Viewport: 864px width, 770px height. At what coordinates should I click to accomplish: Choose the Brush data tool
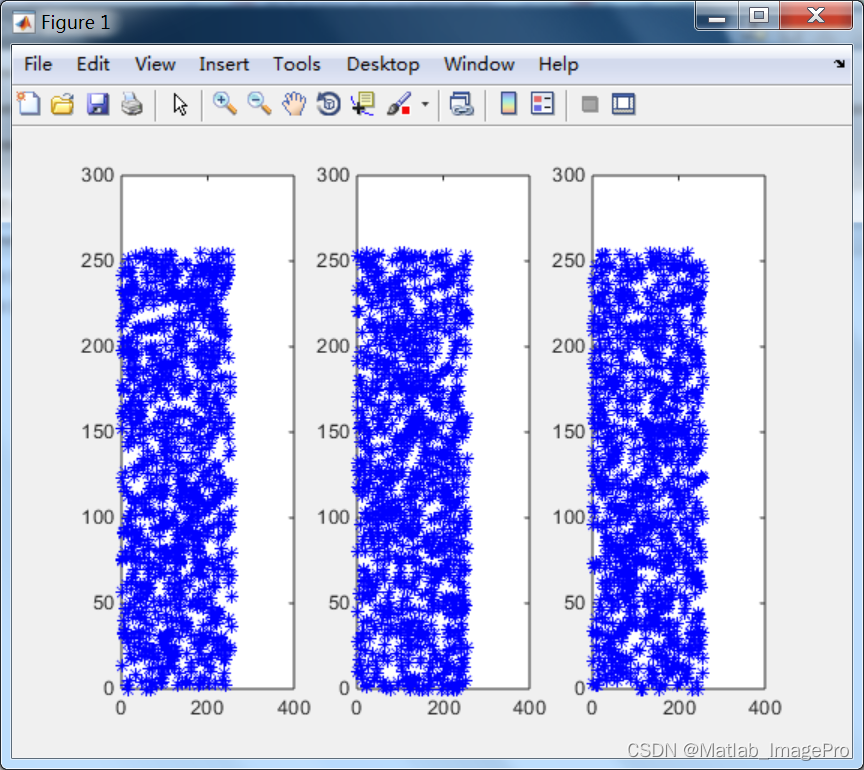pos(399,104)
